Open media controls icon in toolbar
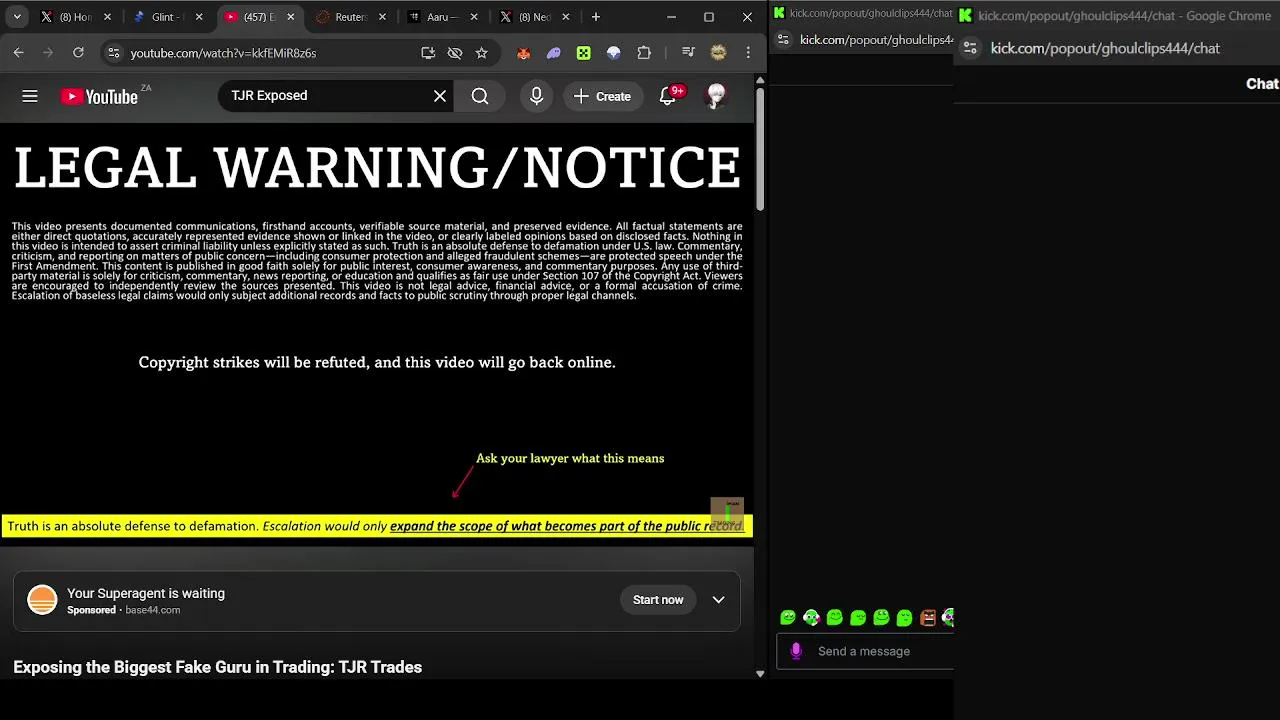 (x=688, y=53)
